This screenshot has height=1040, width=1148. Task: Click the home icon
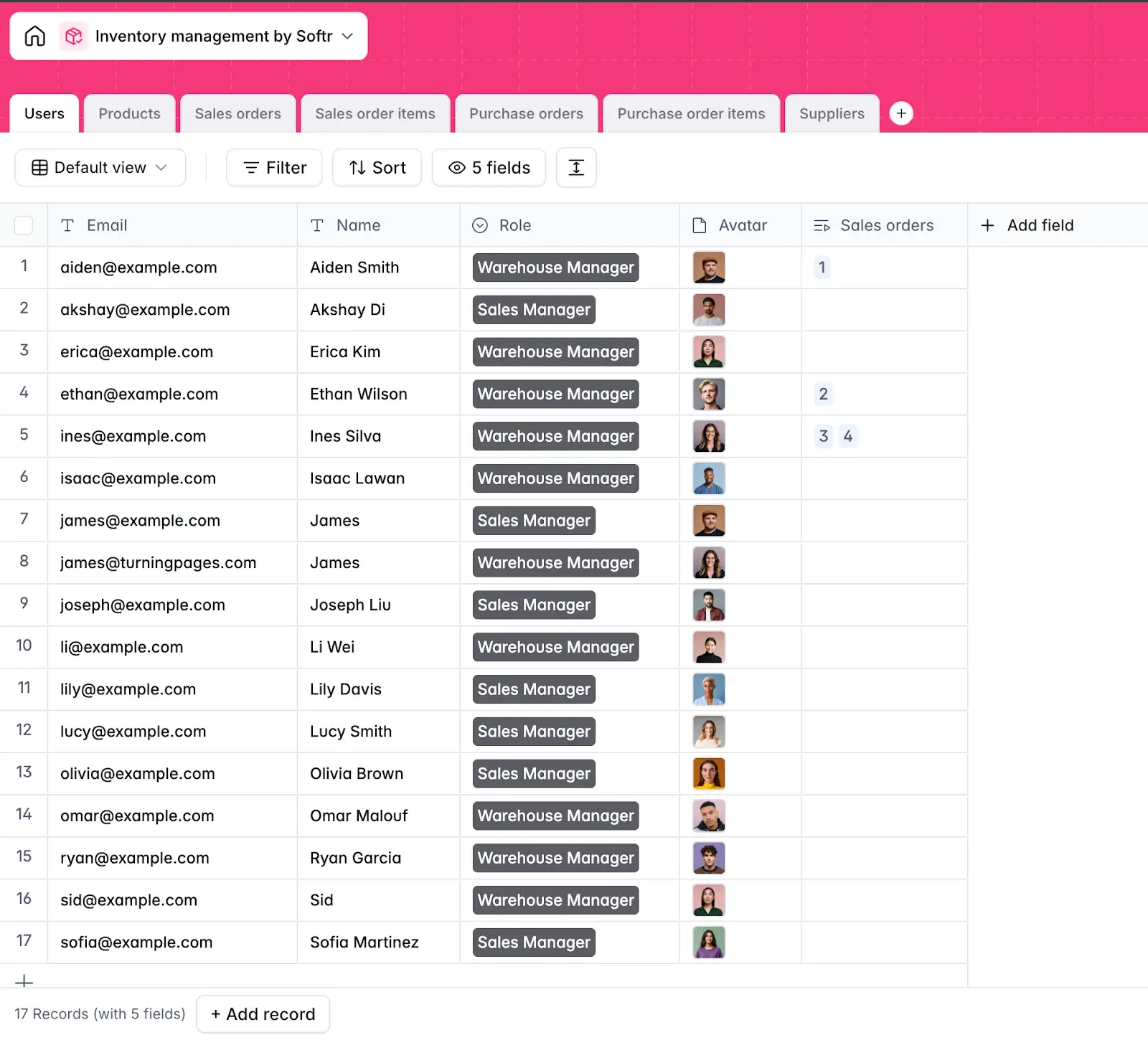[x=34, y=36]
